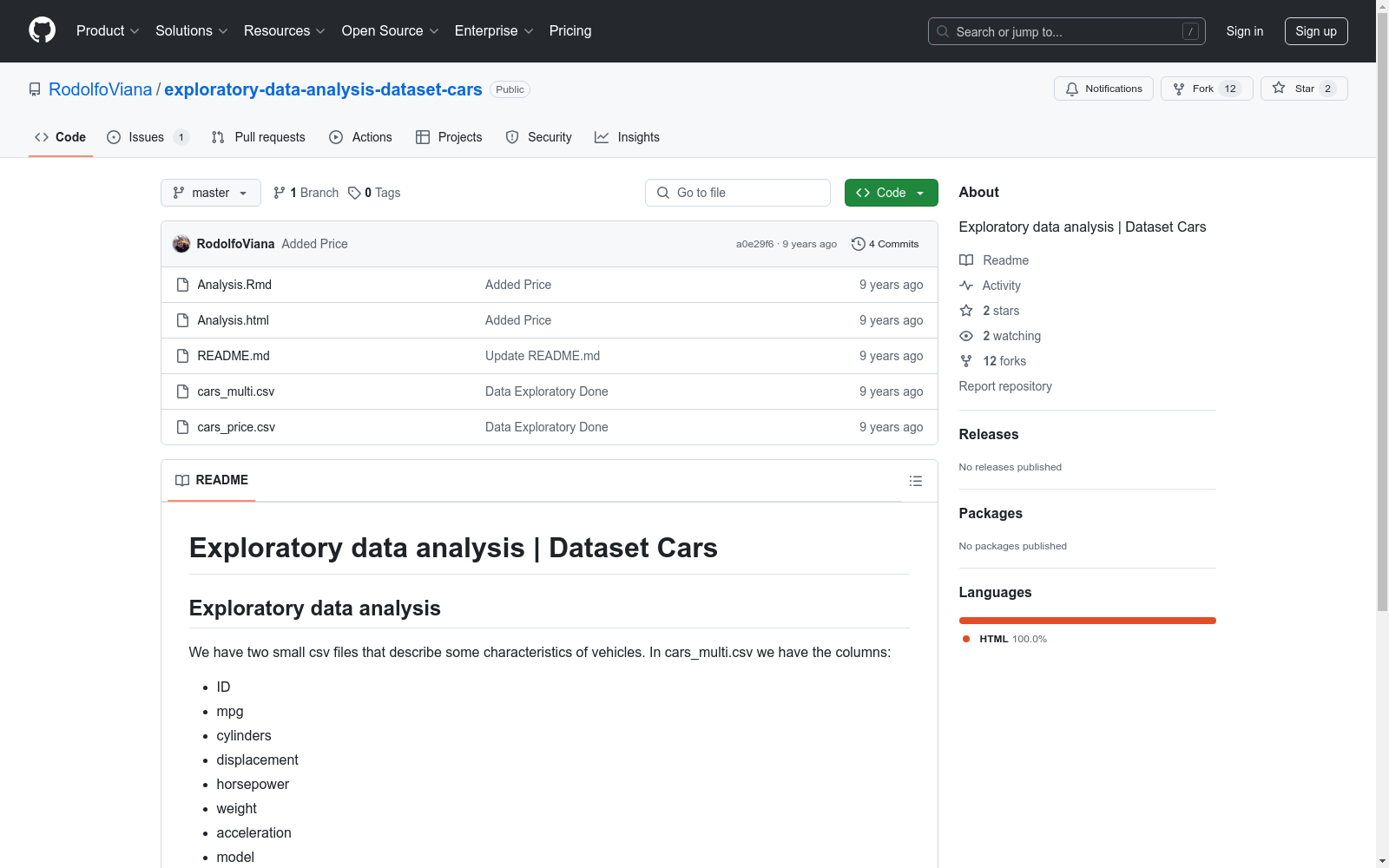Click the eye icon beside 2 watching
Viewport: 1389px width, 868px height.
[966, 336]
